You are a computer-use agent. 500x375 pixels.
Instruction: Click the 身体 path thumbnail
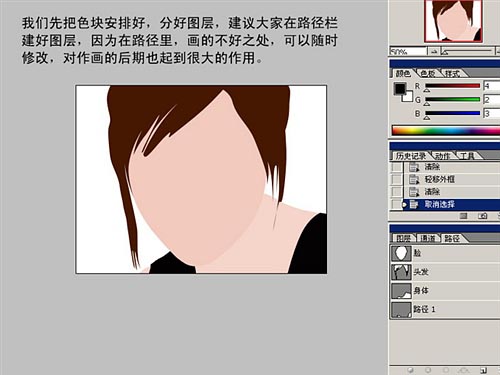[401, 291]
